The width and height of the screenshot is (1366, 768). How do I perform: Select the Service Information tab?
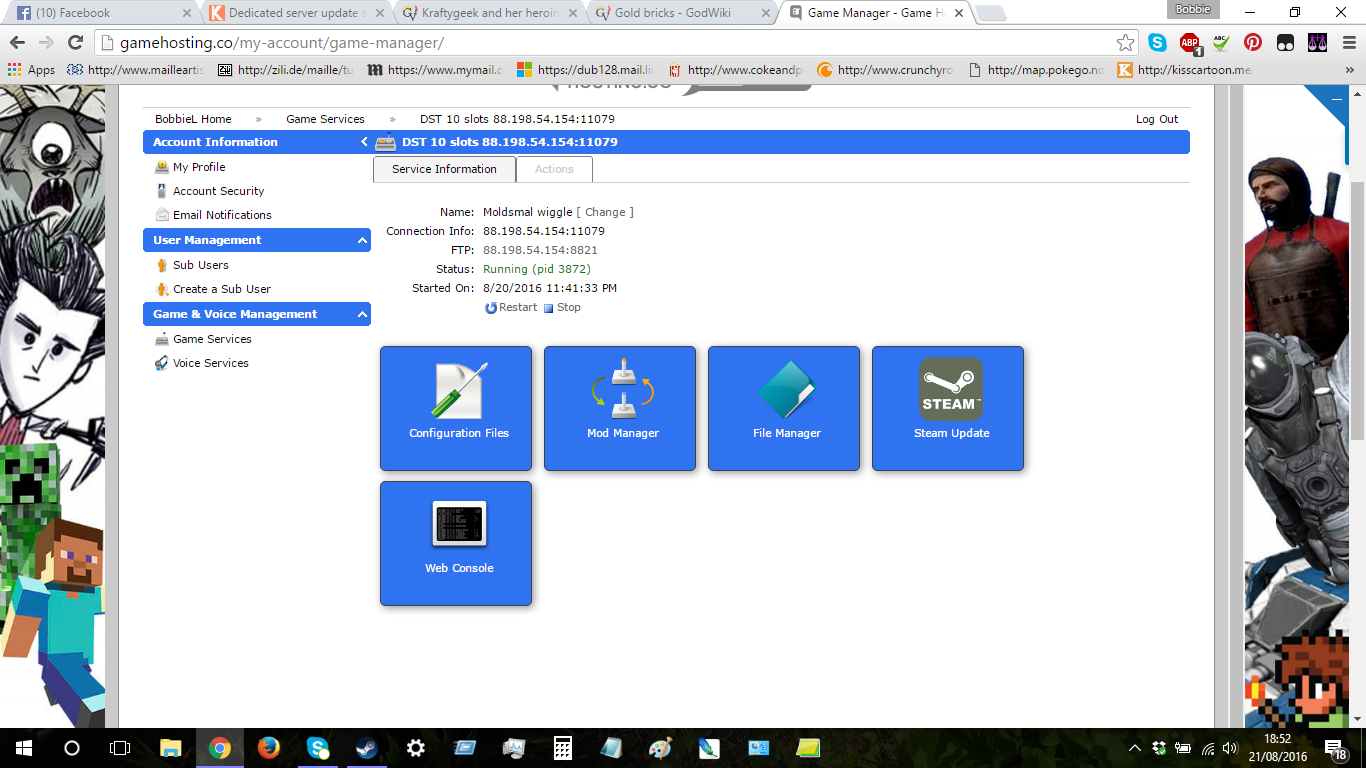click(444, 169)
